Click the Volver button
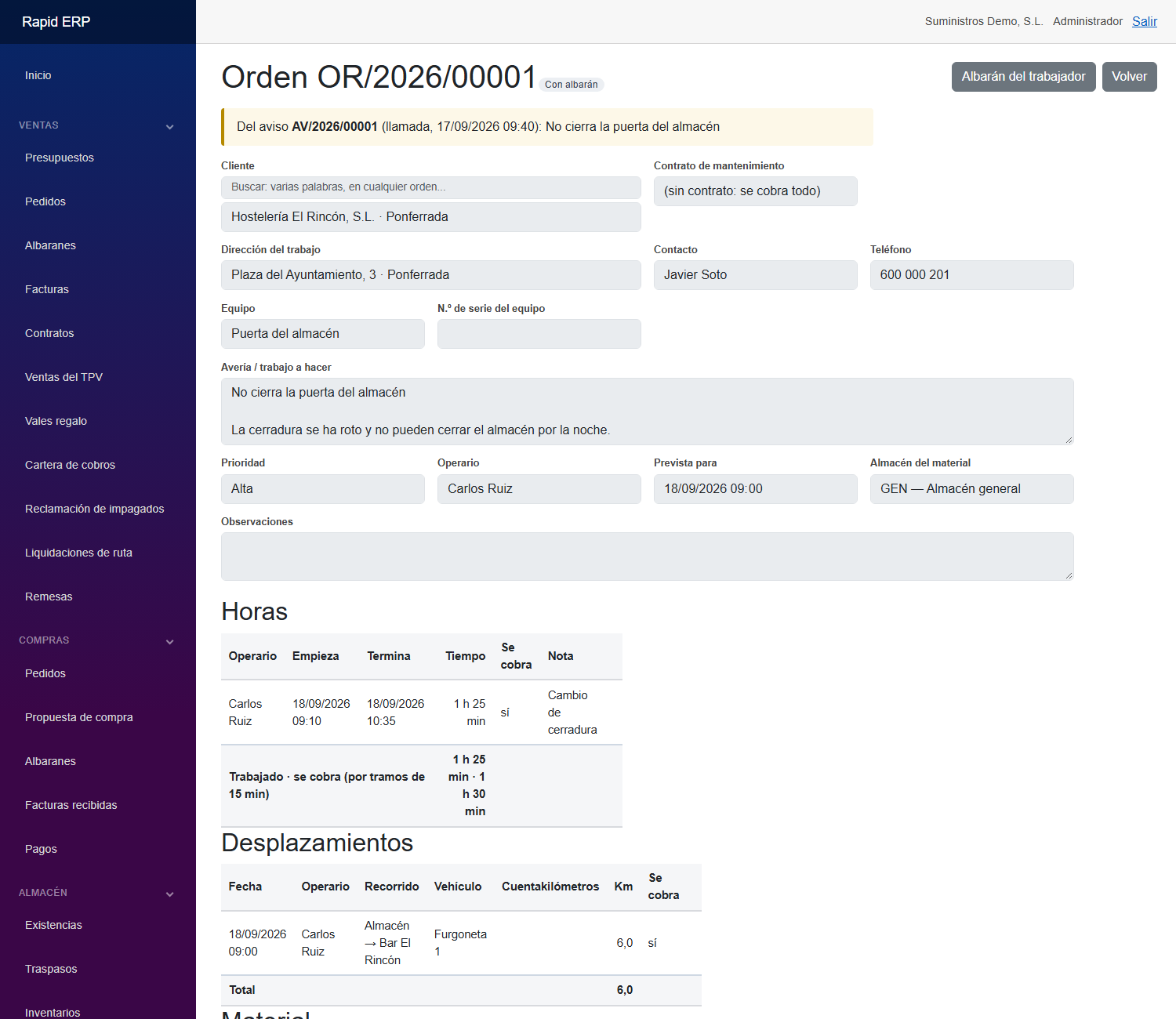The height and width of the screenshot is (1019, 1176). (1129, 77)
